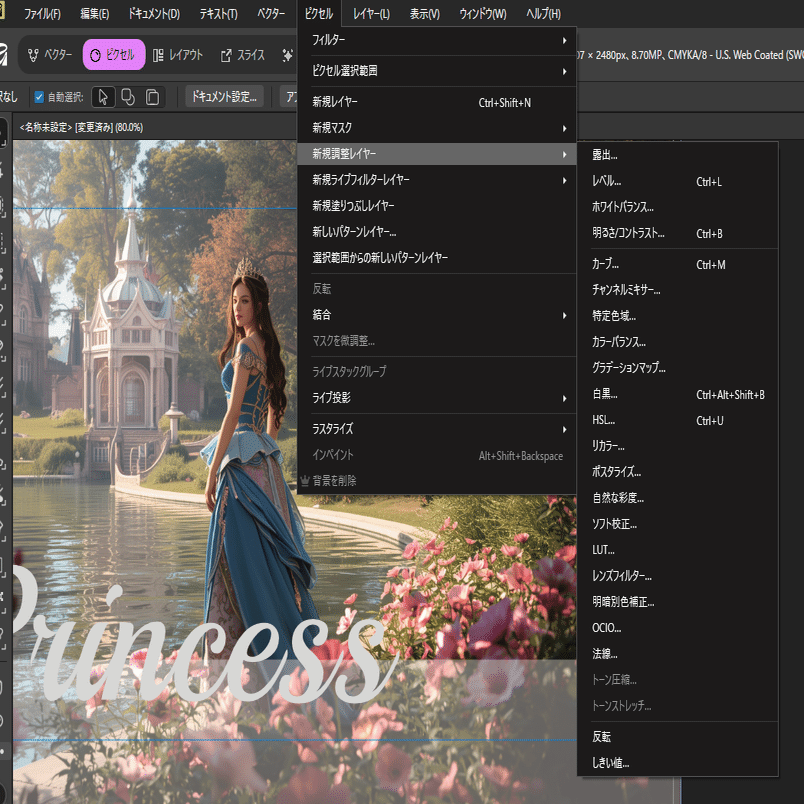The width and height of the screenshot is (804, 804).
Task: Switch to the レイアウト studio
Action: click(x=178, y=55)
